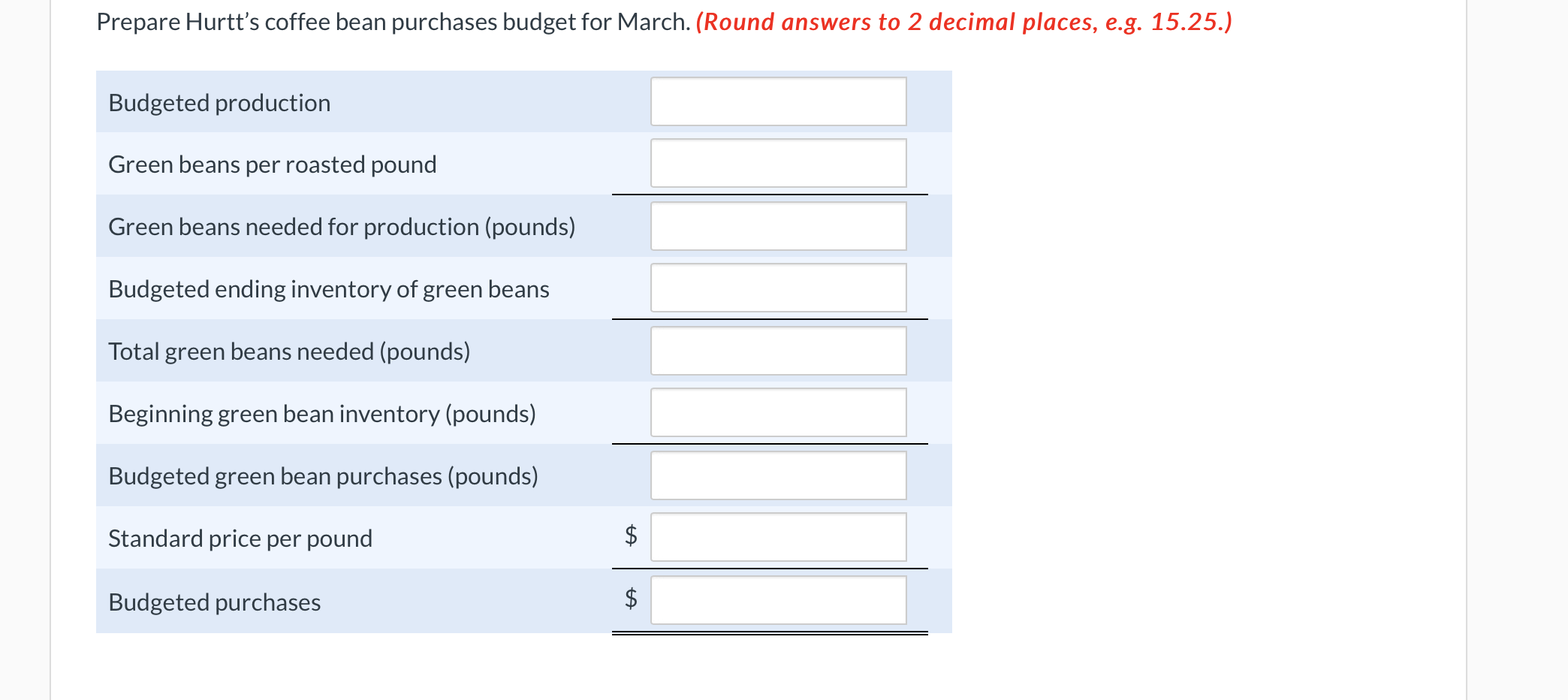This screenshot has width=1568, height=700.
Task: Click the dollar sign beside Standard price
Action: (x=631, y=536)
